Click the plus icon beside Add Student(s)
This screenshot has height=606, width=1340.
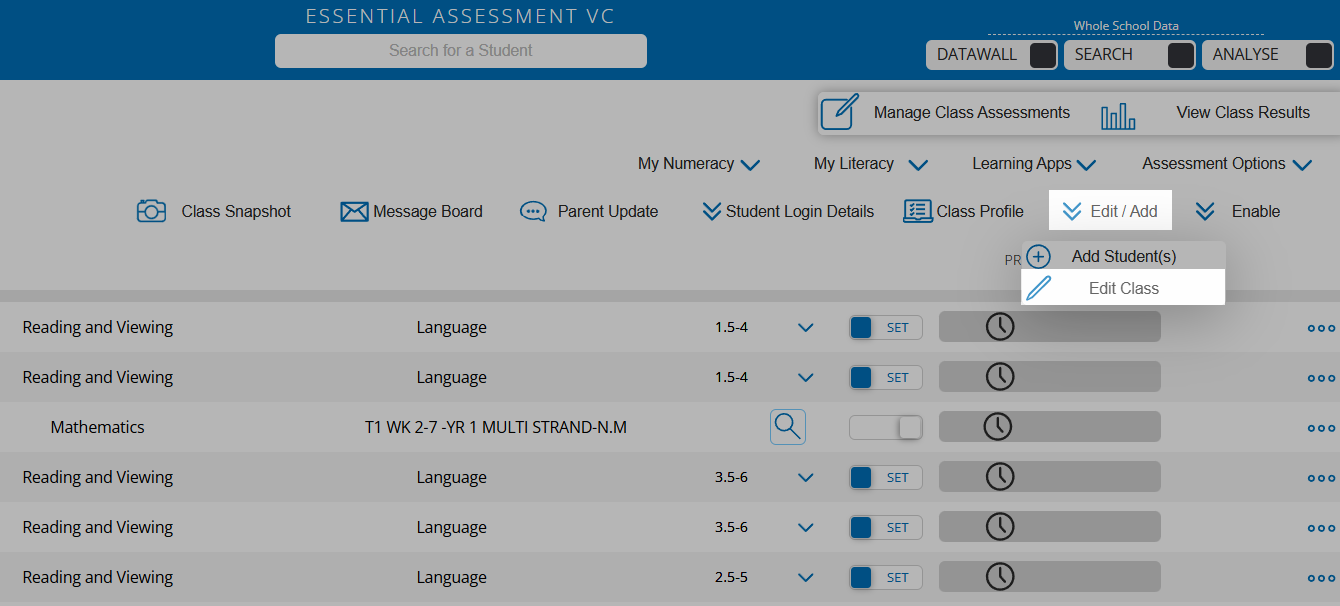tap(1039, 256)
